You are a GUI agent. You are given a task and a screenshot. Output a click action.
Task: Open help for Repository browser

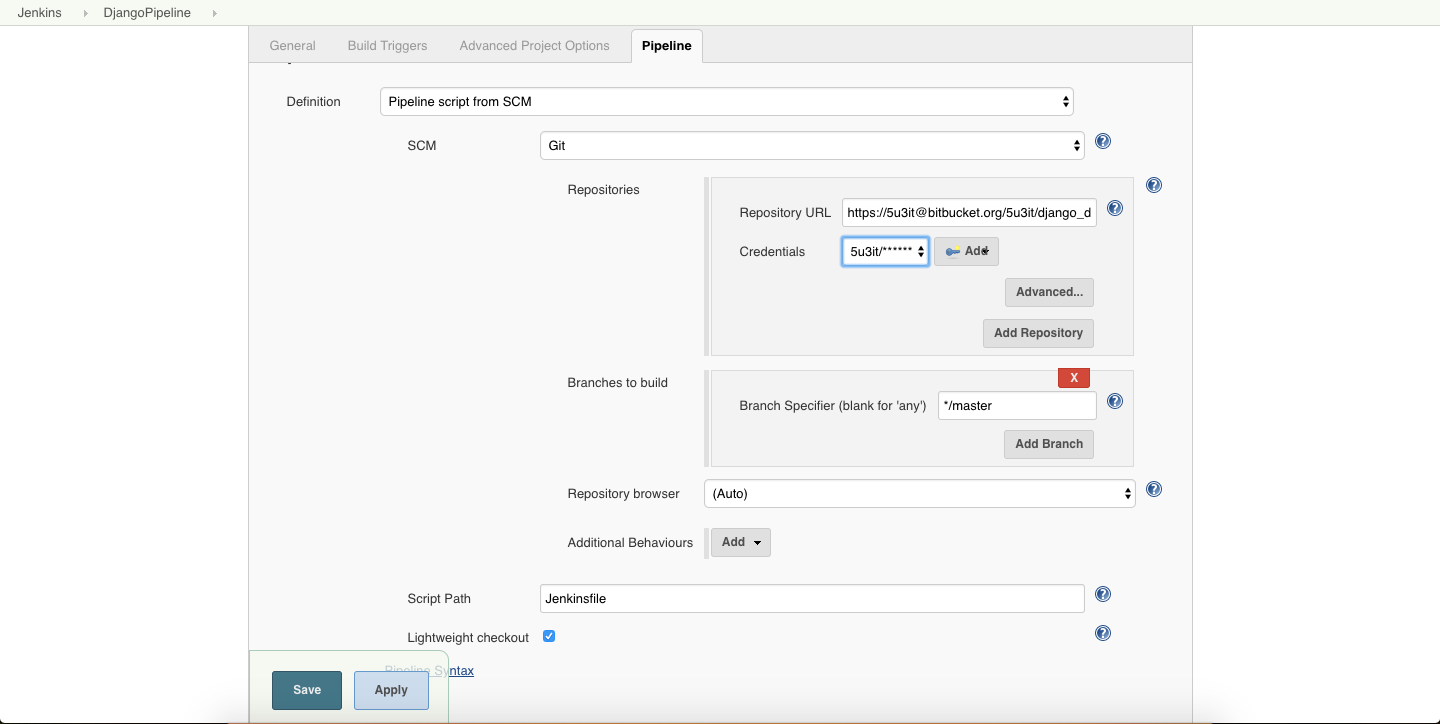(x=1153, y=490)
